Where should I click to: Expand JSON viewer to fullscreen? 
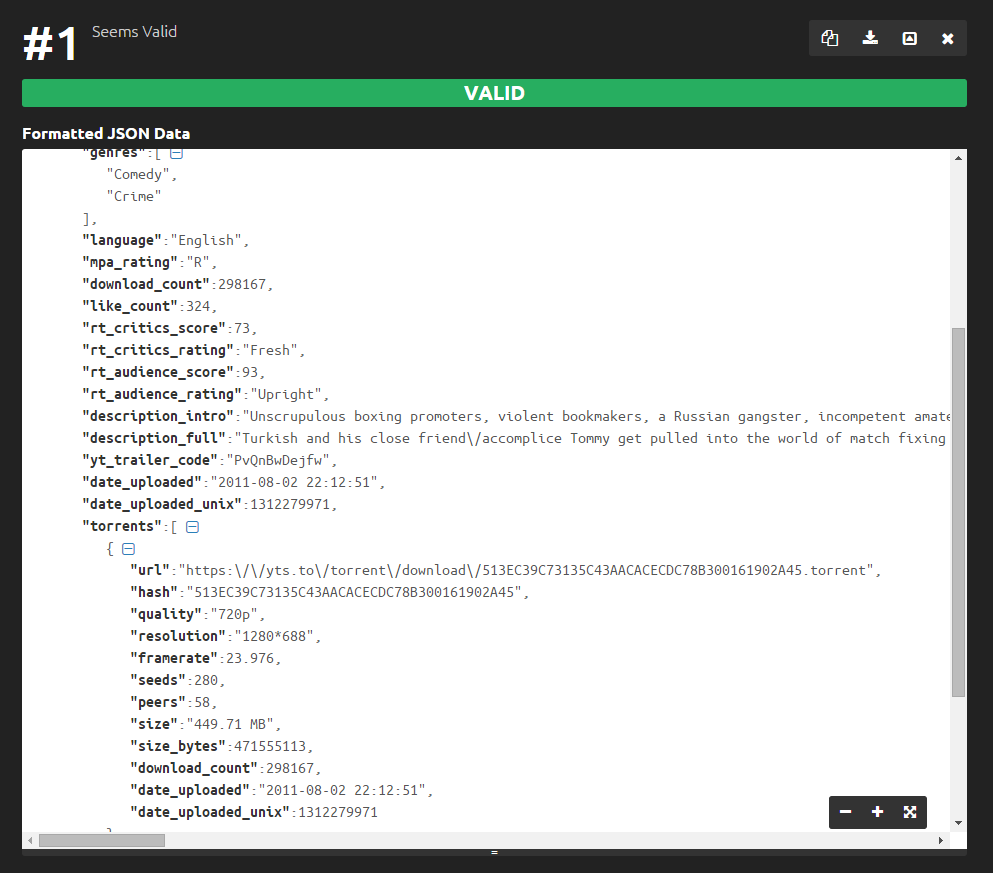coord(910,812)
